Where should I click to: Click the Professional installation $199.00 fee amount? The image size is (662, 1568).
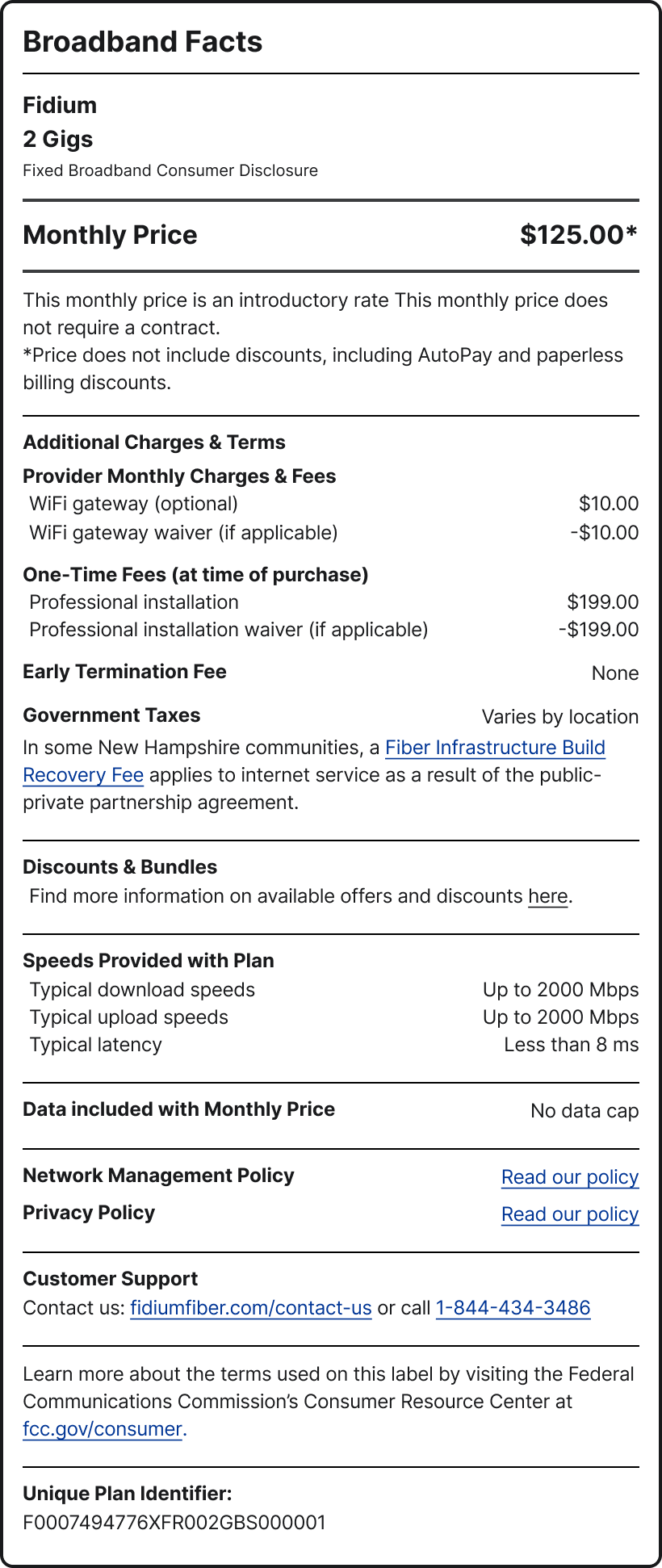[x=602, y=602]
